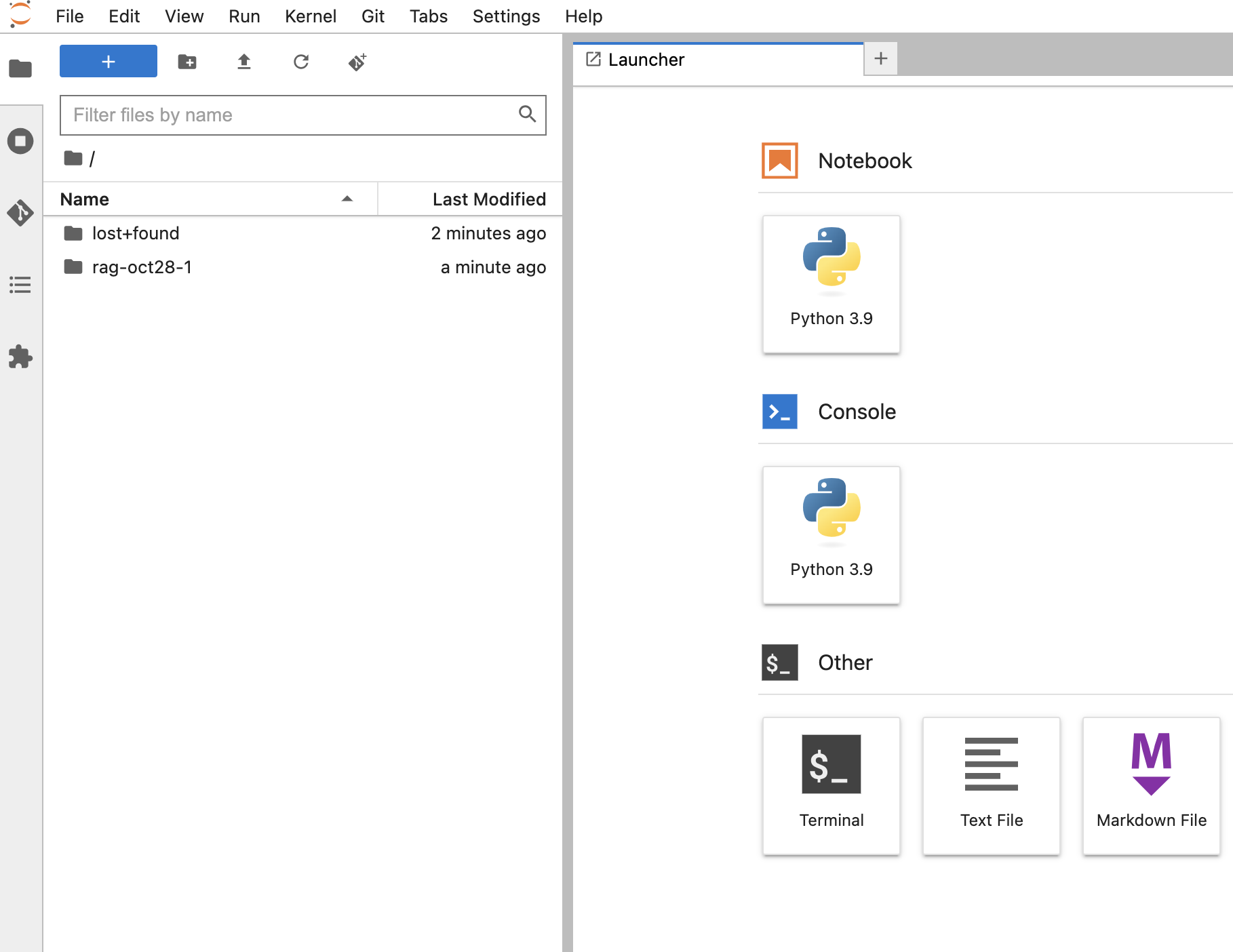Open the Git menu
This screenshot has width=1233, height=952.
(x=373, y=16)
